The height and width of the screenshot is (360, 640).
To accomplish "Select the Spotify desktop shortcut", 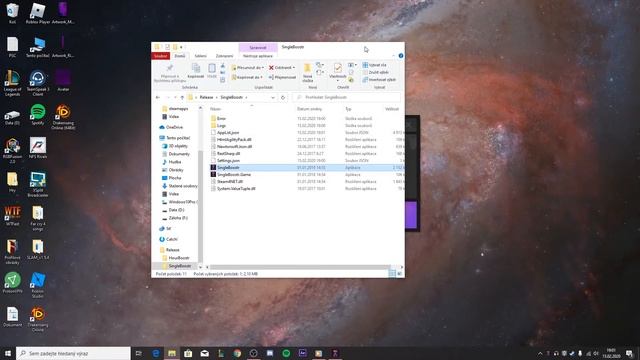I will point(38,114).
